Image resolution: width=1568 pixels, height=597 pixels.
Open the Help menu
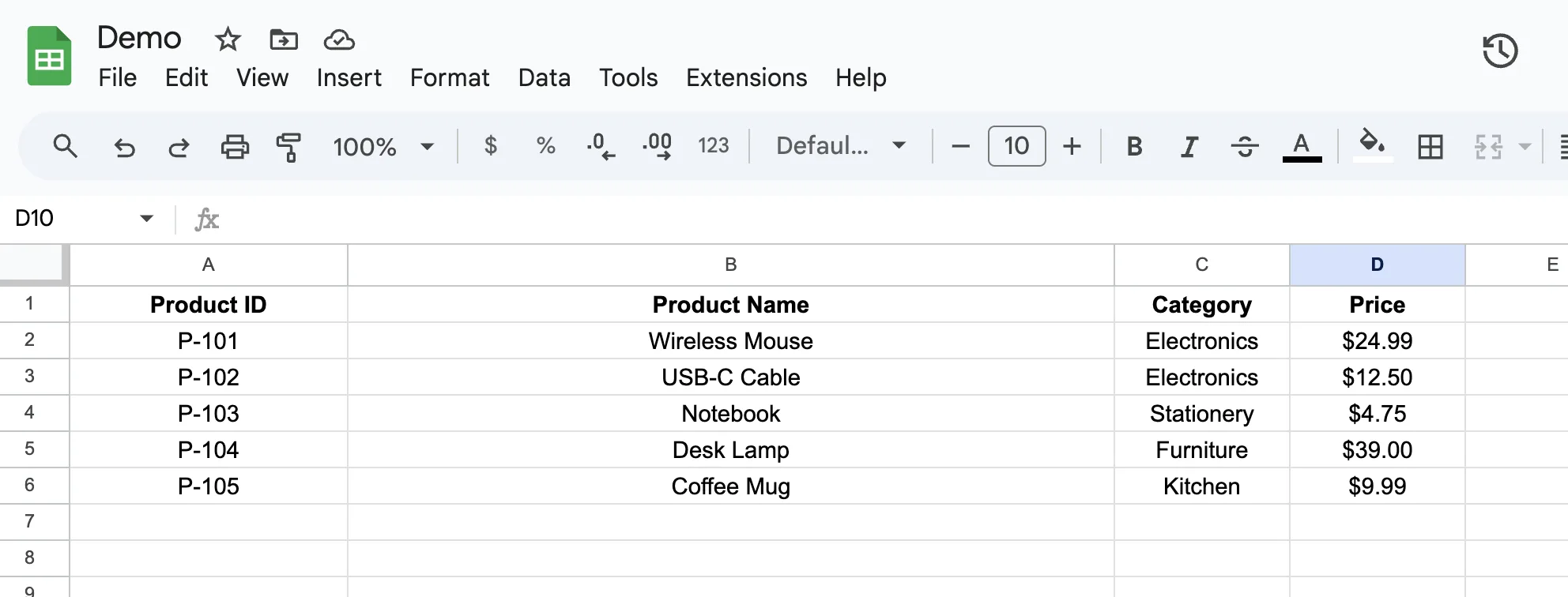[861, 77]
